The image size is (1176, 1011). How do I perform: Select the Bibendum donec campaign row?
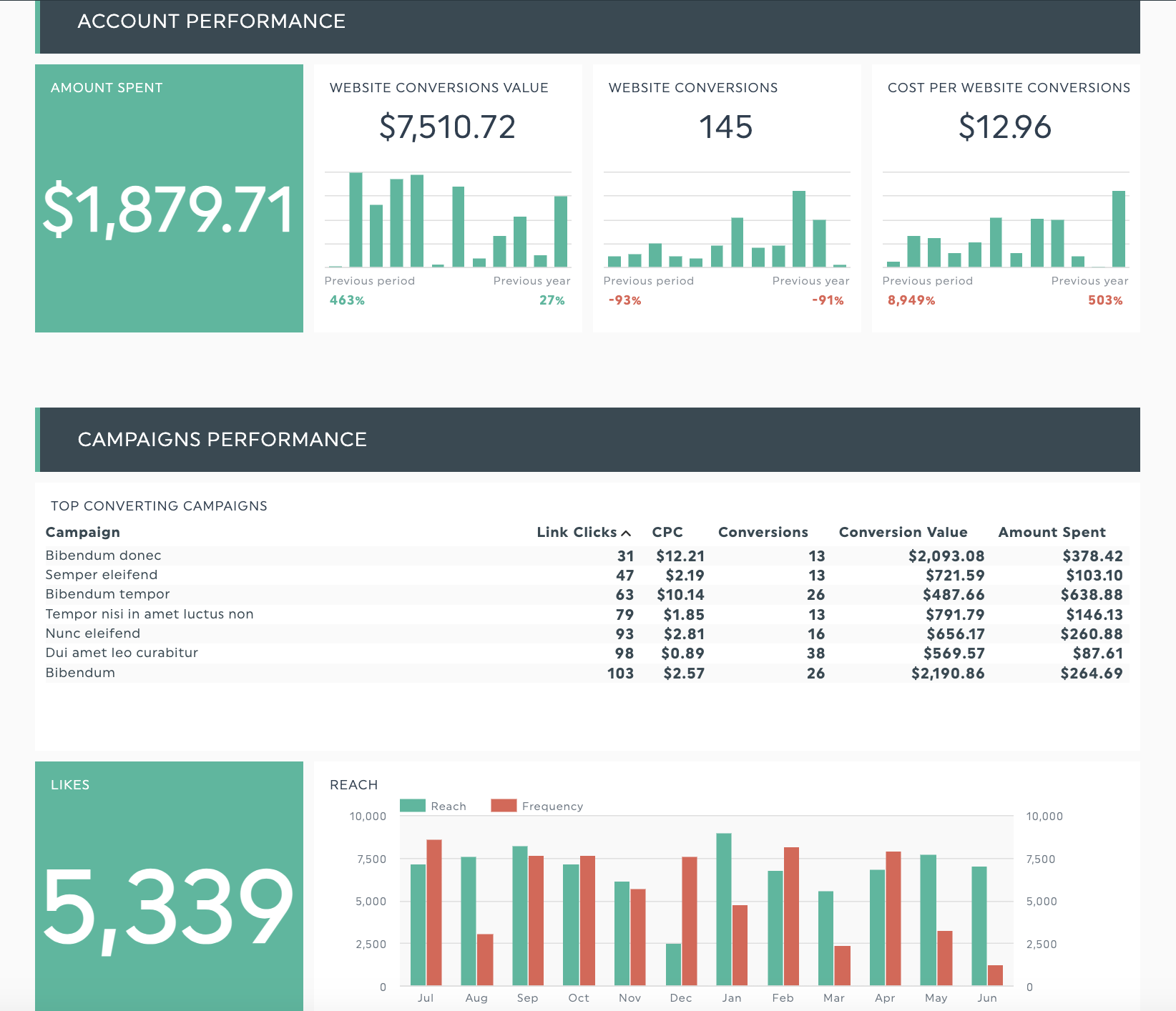(104, 556)
